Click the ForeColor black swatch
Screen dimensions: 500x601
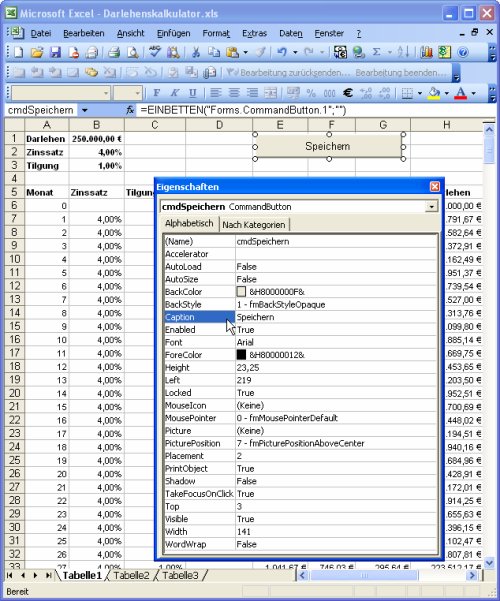tap(241, 355)
